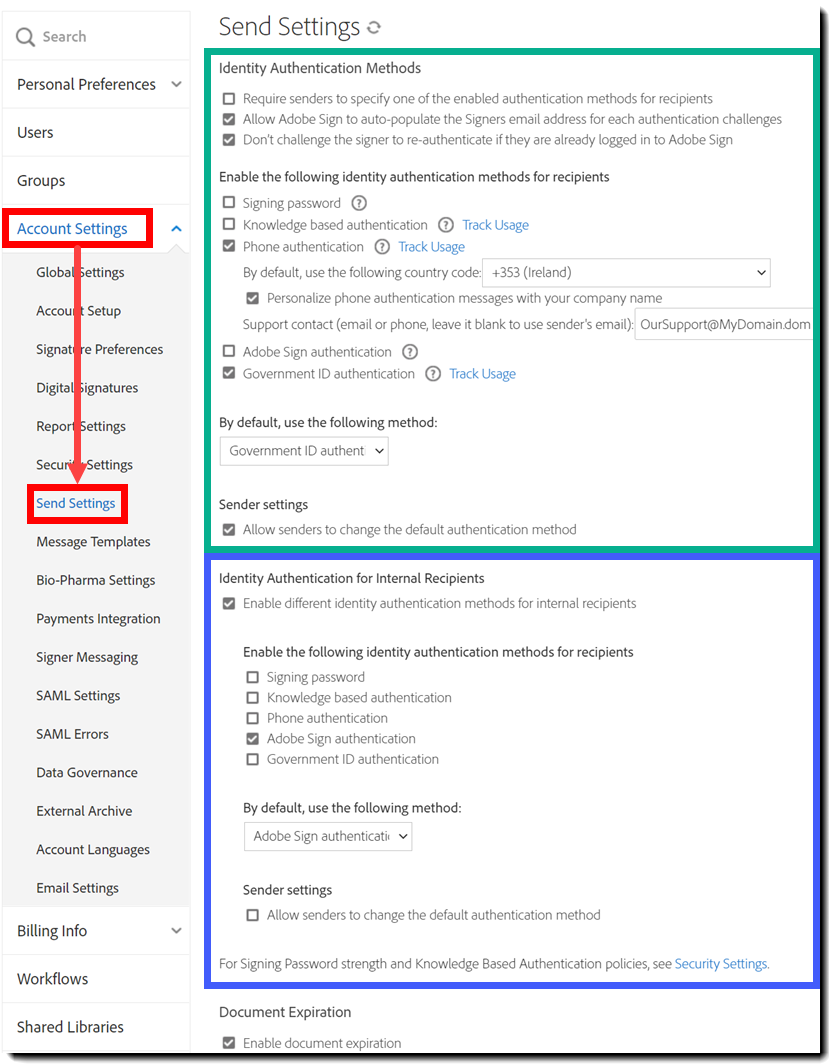Image resolution: width=829 pixels, height=1064 pixels.
Task: Click help icon beside Phone authentication
Action: (x=381, y=247)
